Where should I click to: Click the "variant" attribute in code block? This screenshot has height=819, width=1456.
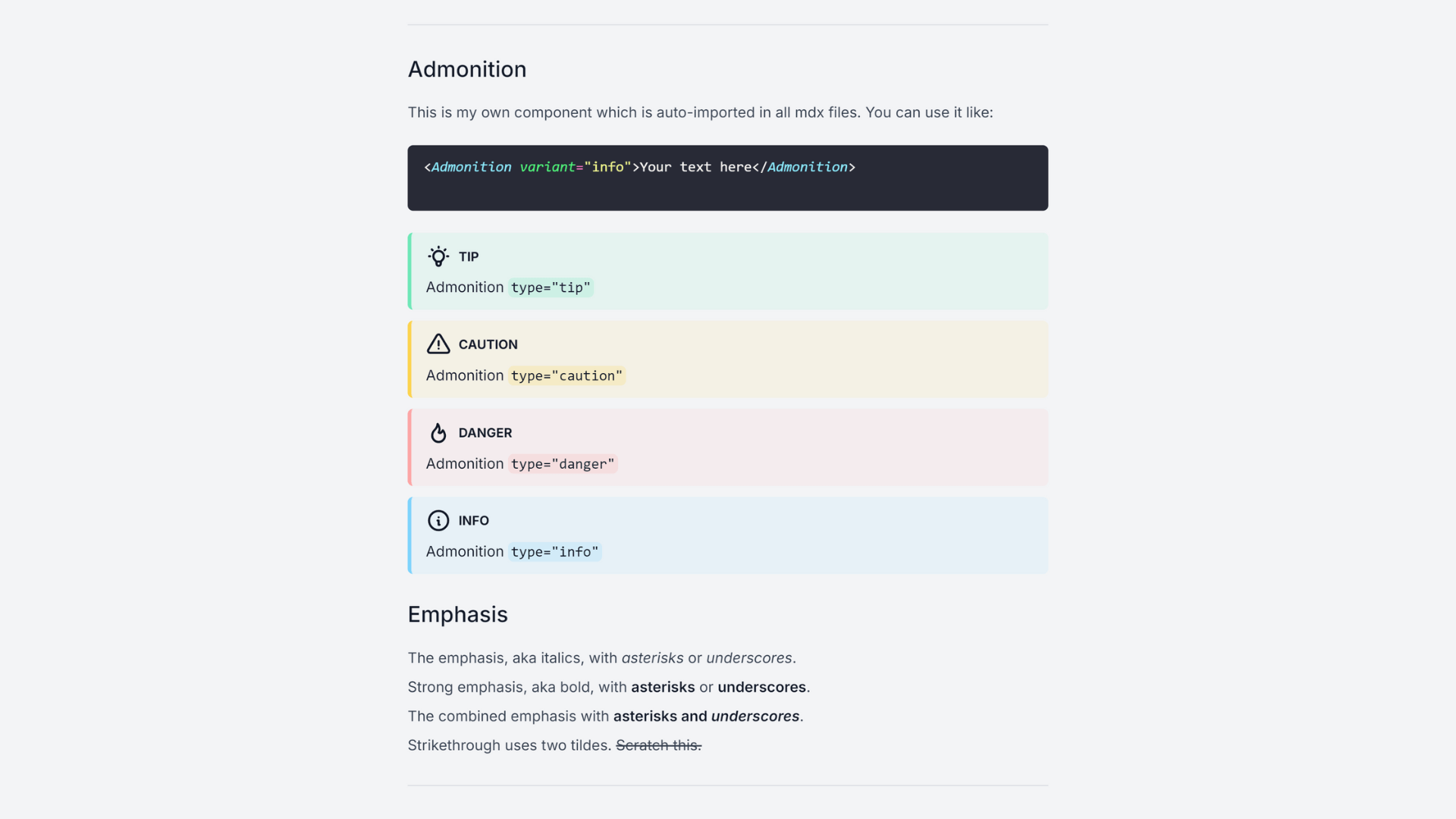[x=547, y=167]
